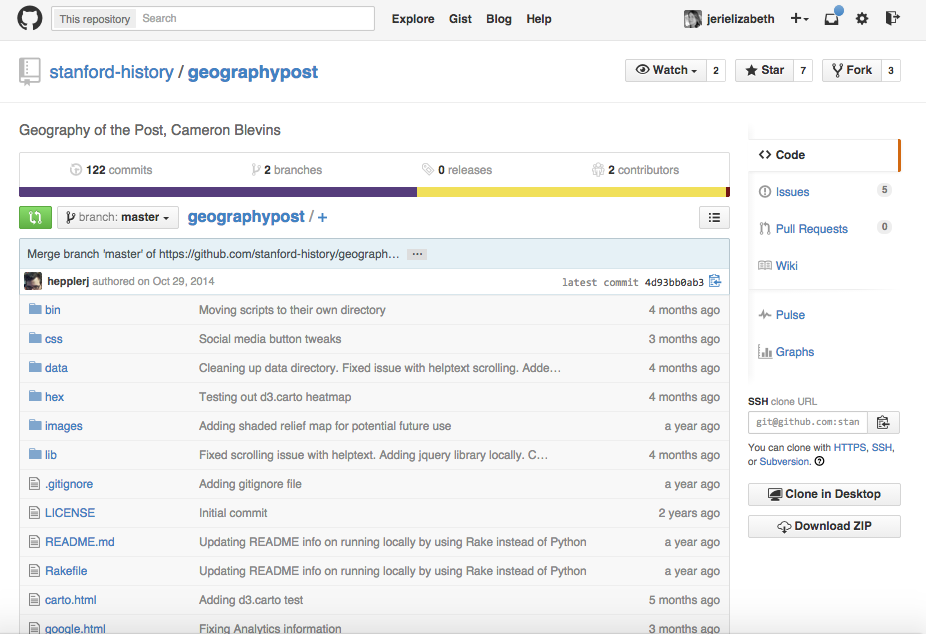This screenshot has width=926, height=634.
Task: Click the purple language bar segment
Action: pyautogui.click(x=218, y=192)
